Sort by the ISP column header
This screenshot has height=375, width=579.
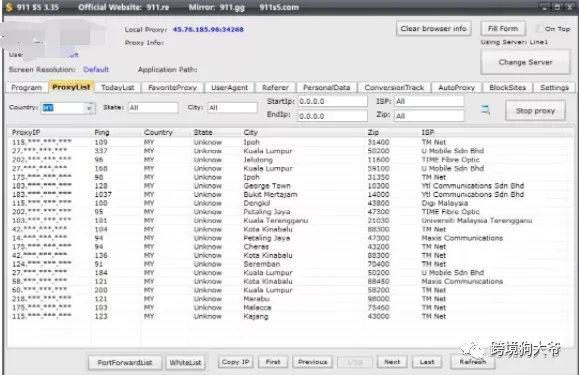[495, 132]
